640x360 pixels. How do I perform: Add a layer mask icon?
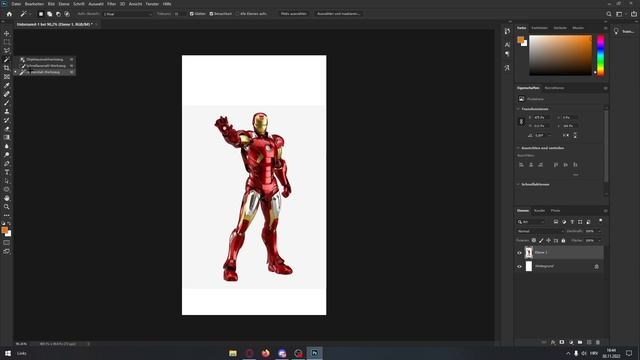click(562, 342)
